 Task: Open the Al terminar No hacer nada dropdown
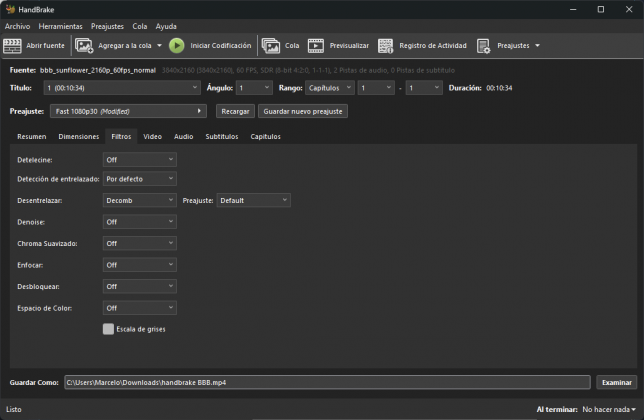[x=608, y=409]
